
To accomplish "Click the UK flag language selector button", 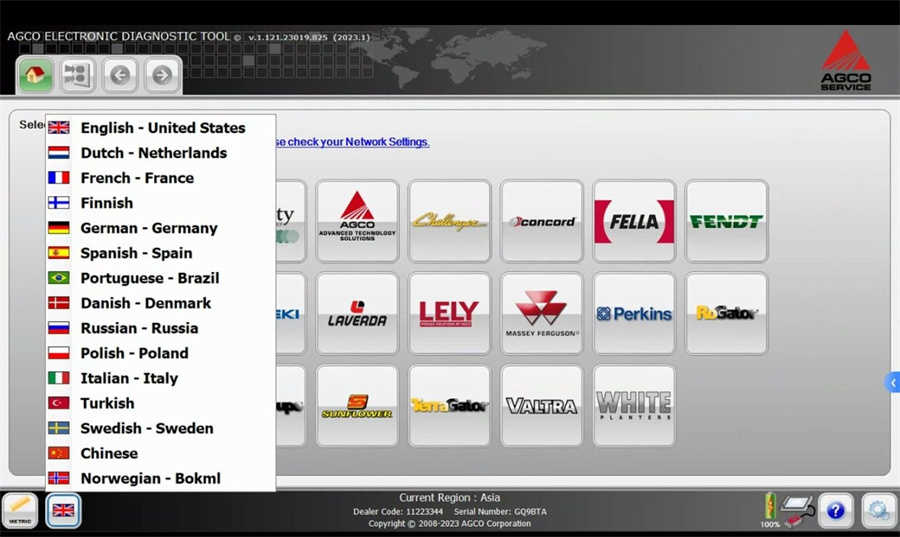I will coord(63,510).
